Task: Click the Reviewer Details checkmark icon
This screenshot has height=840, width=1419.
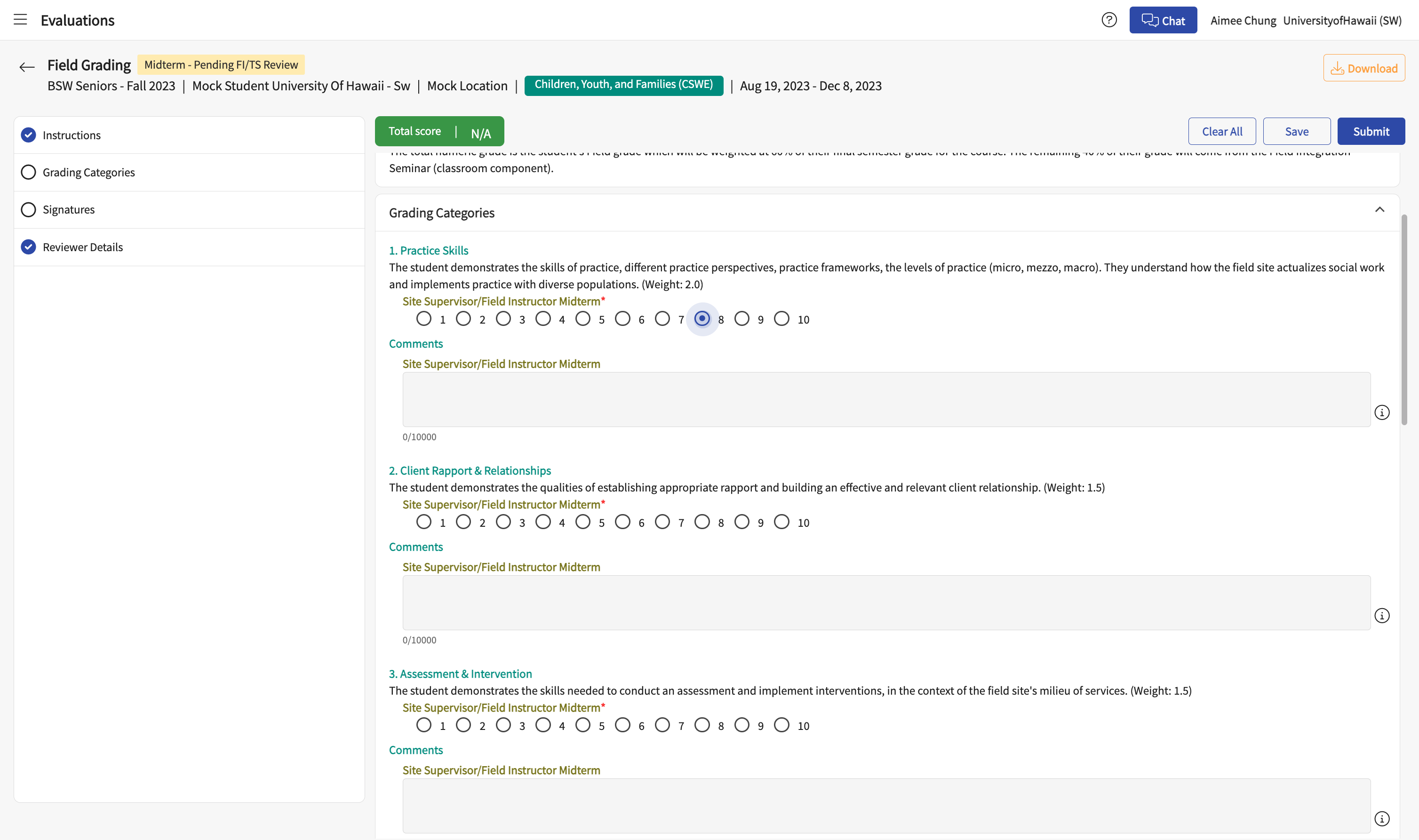Action: 28,247
